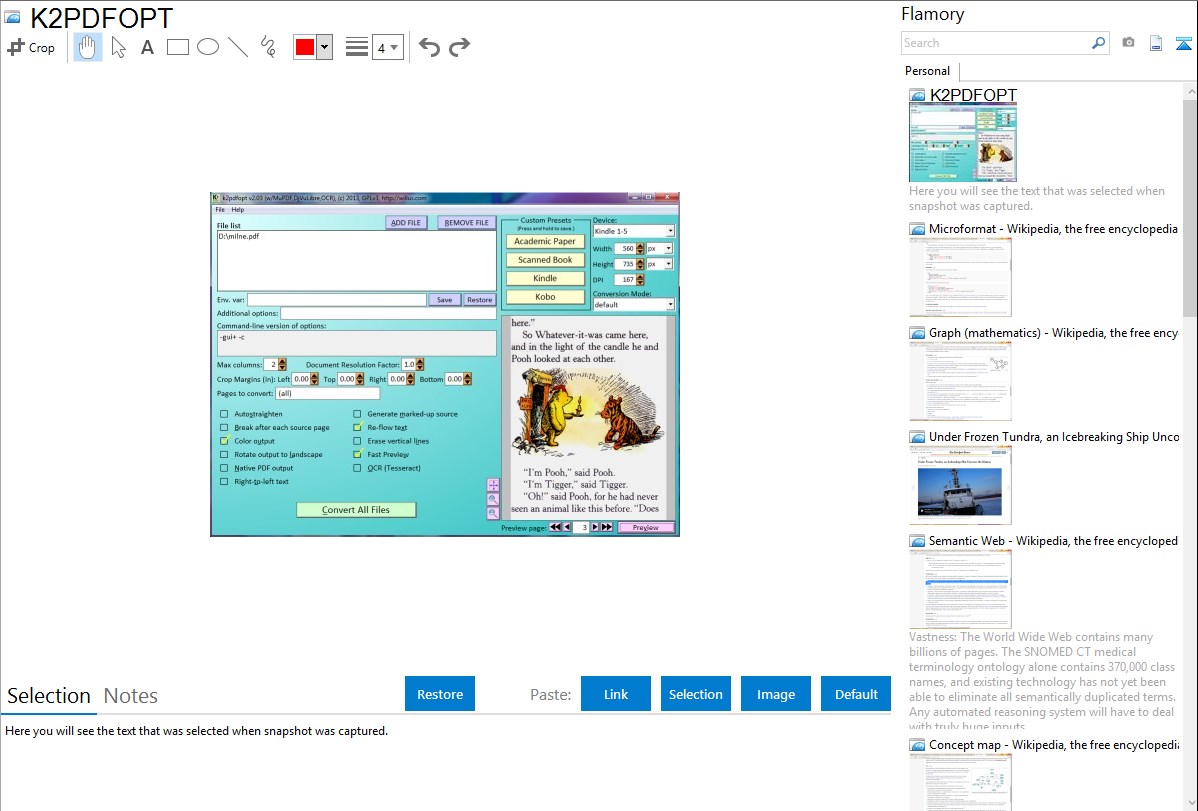Choose the freehand scribble tool

pos(268,47)
